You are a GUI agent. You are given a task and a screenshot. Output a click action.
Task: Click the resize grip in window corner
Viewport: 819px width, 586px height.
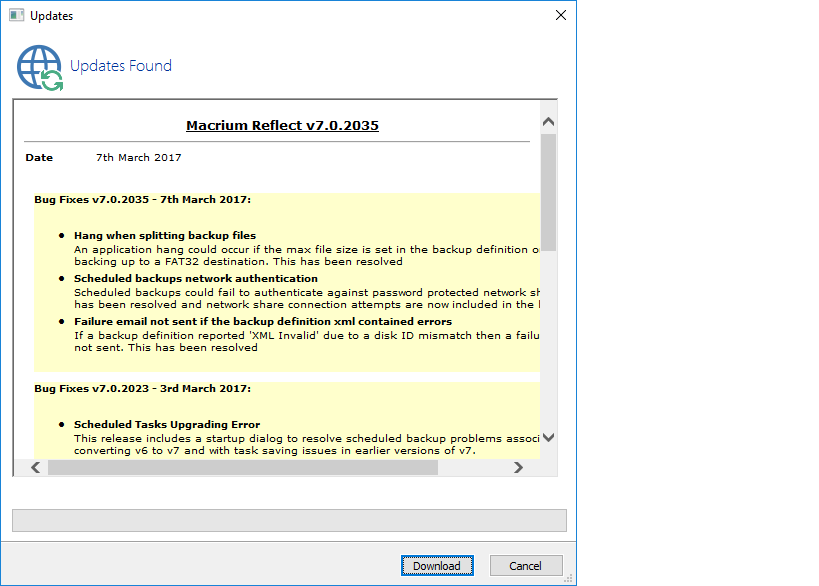click(x=568, y=578)
